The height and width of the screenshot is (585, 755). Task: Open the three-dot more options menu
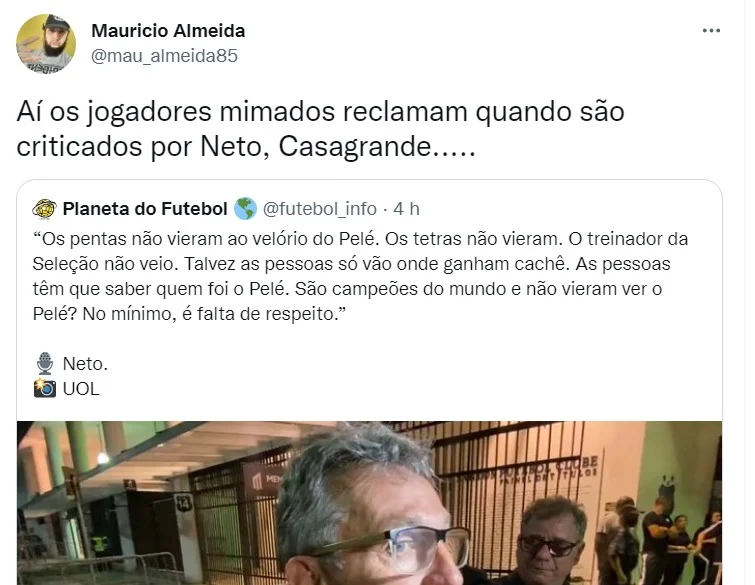coord(711,30)
